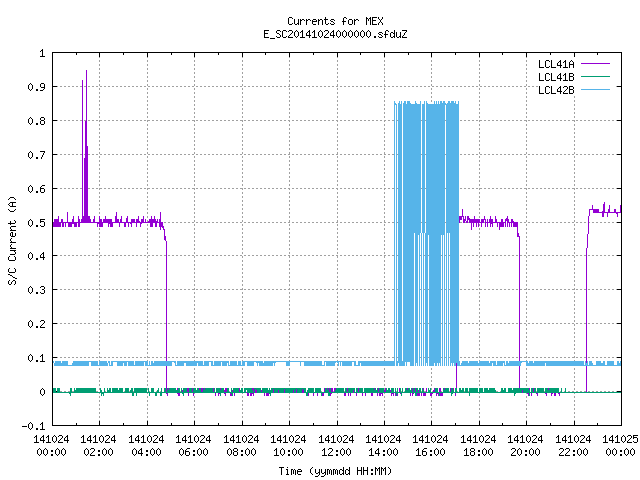
Task: Click the purple LCL41A rising edge after 22:00
Action: [x=587, y=318]
